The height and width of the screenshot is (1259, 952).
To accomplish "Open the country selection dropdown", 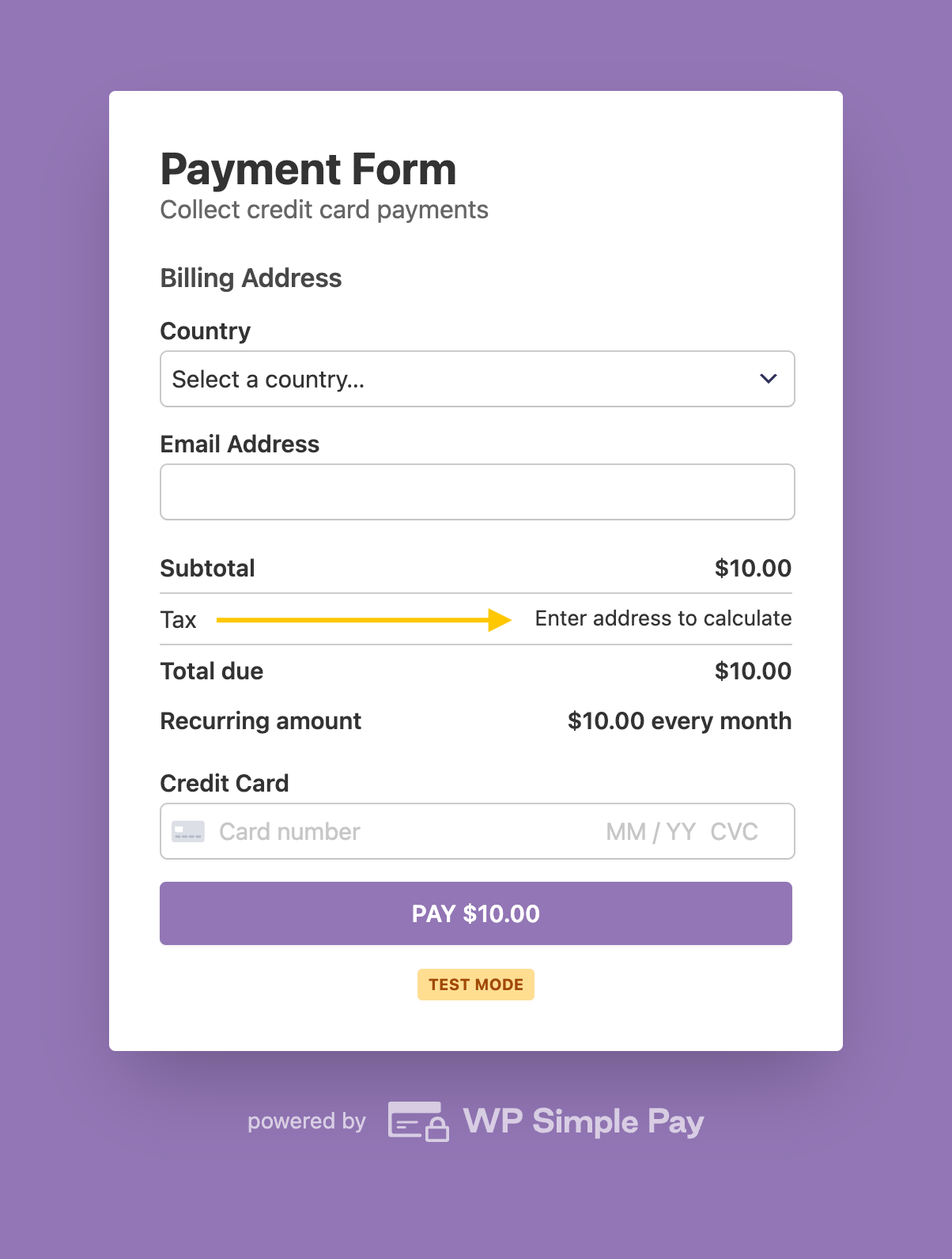I will (477, 379).
